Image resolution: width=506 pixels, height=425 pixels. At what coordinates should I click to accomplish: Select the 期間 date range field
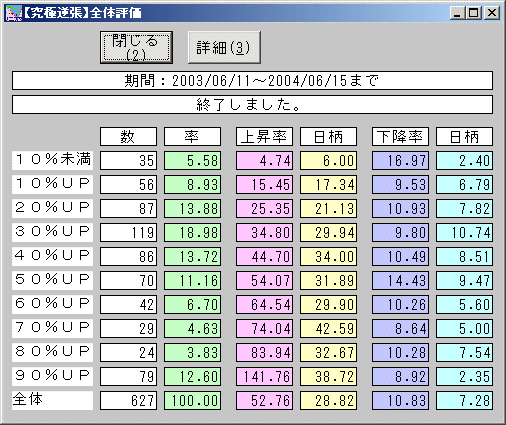252,80
